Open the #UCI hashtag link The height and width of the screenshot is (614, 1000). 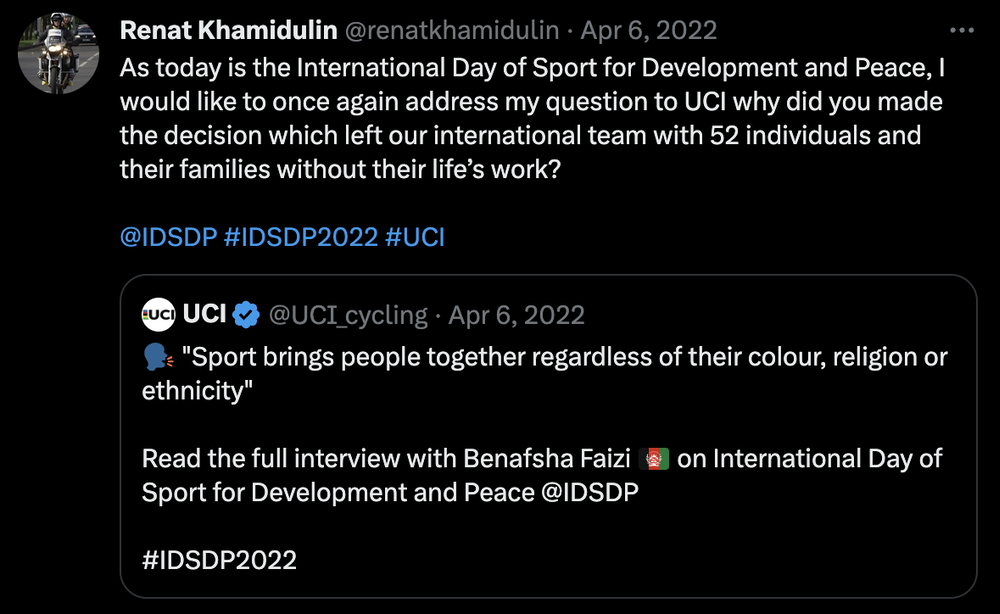[x=415, y=237]
